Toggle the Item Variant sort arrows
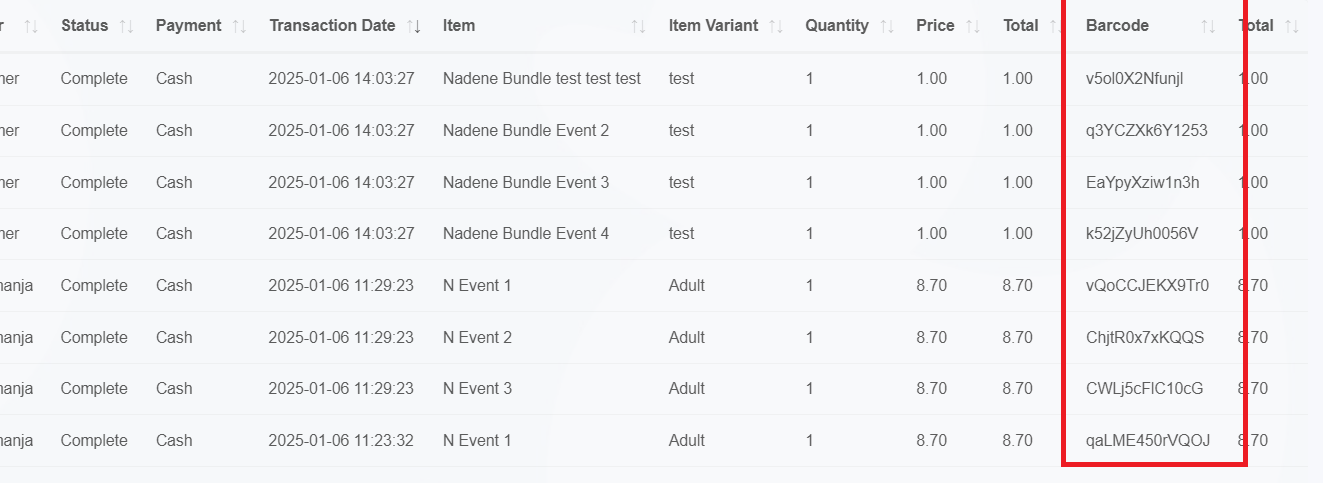 pyautogui.click(x=776, y=26)
